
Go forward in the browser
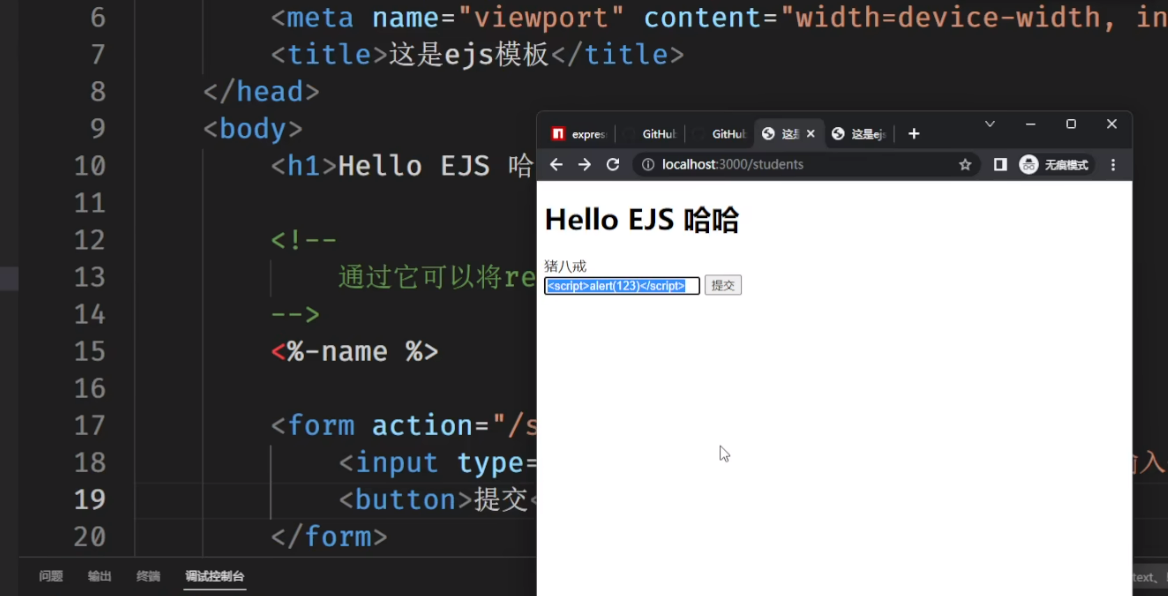click(585, 165)
